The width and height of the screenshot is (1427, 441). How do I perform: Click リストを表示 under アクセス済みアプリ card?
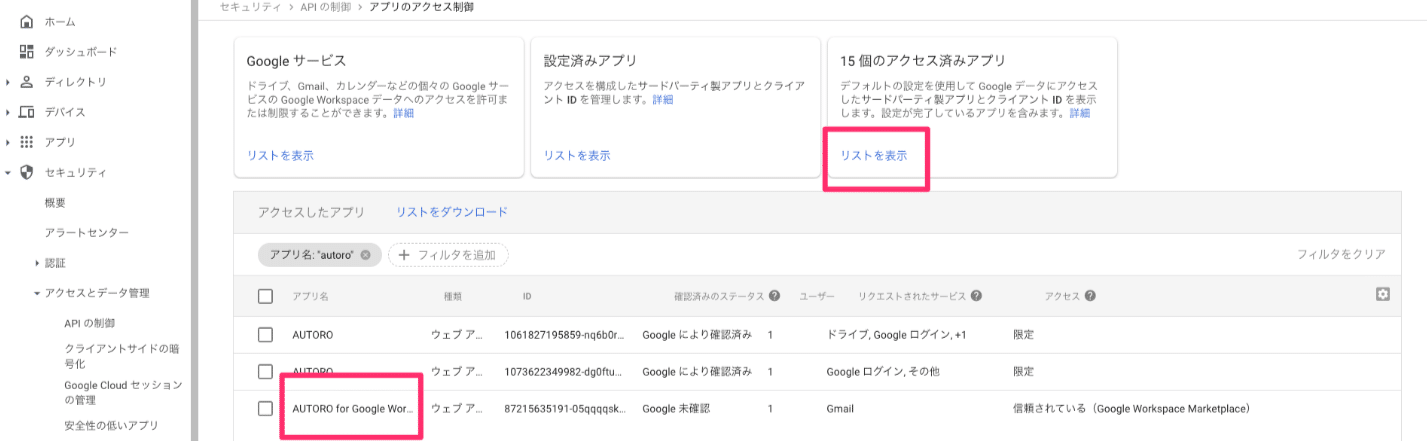[874, 156]
